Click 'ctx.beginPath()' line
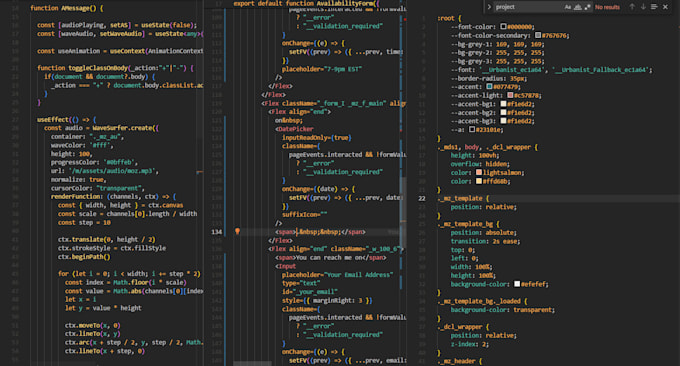 [84, 257]
